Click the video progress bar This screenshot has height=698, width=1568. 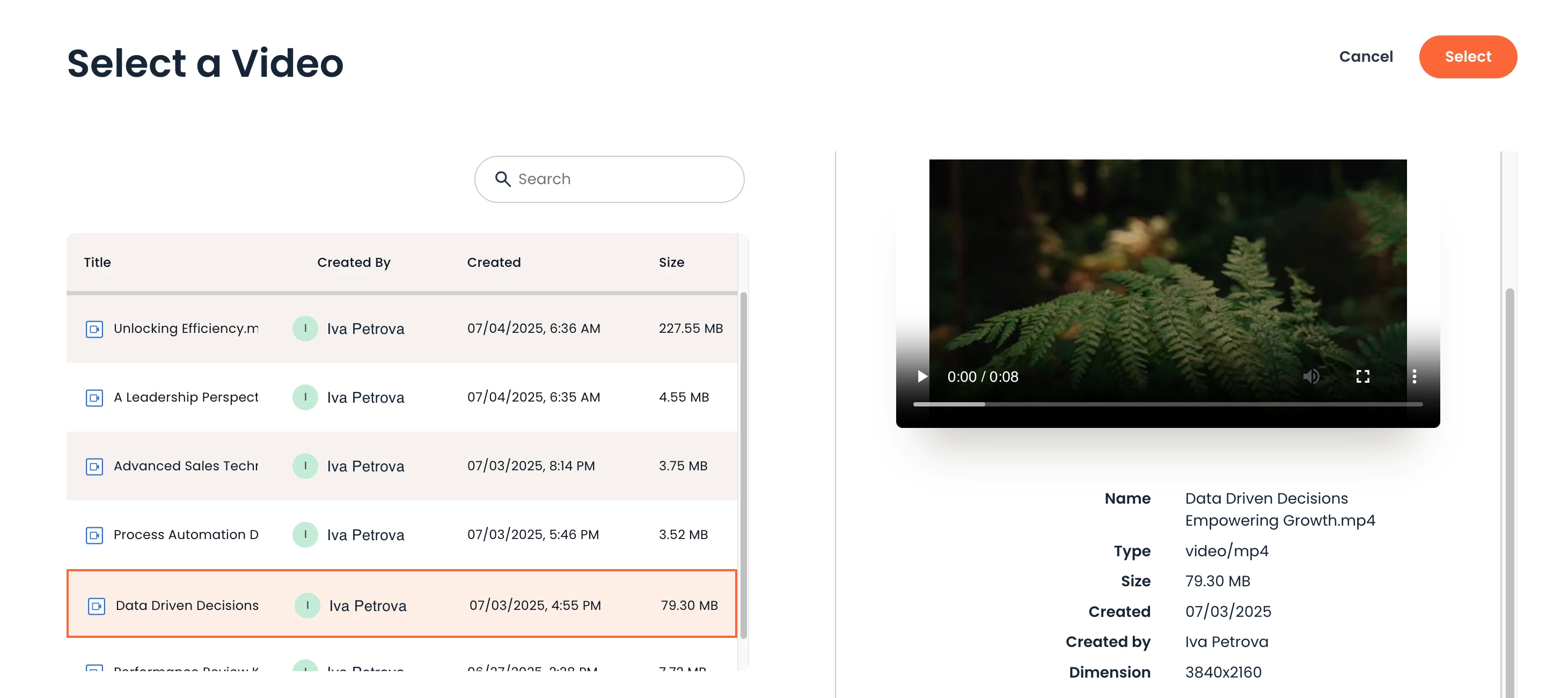[x=1168, y=404]
